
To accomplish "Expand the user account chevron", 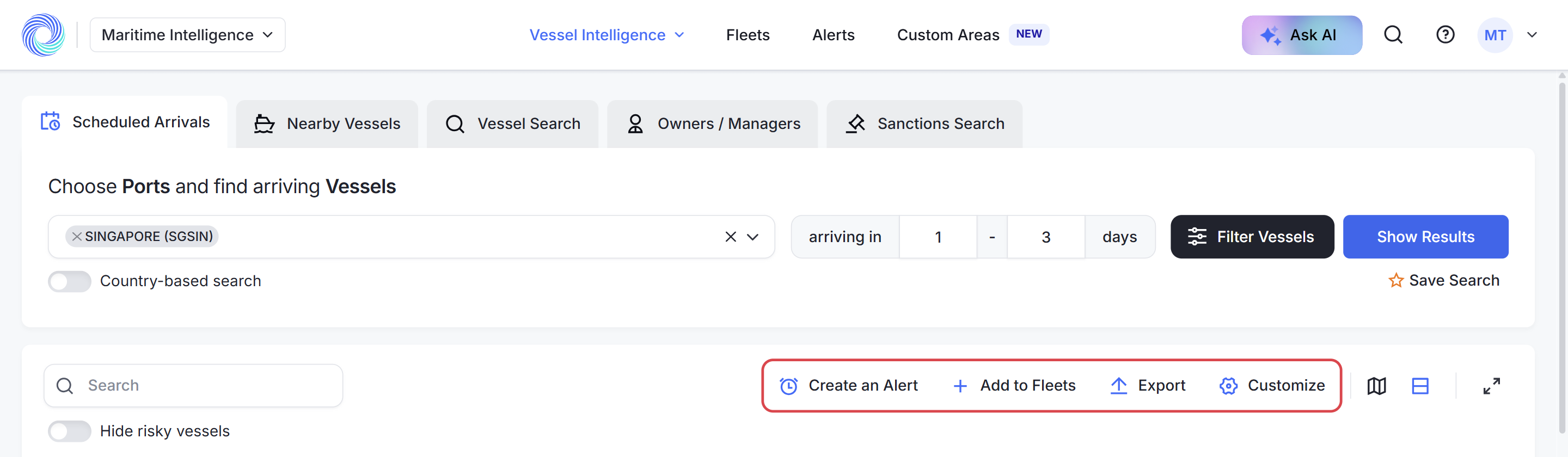I will [1532, 35].
